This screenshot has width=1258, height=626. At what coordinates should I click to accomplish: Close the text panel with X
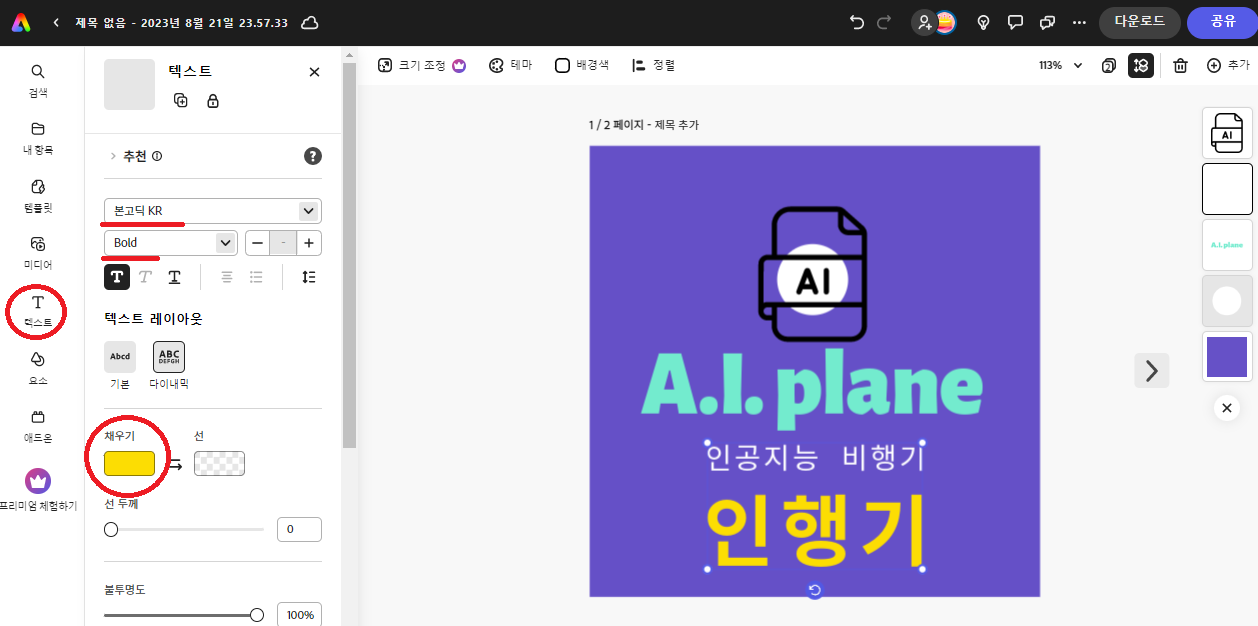coord(314,72)
